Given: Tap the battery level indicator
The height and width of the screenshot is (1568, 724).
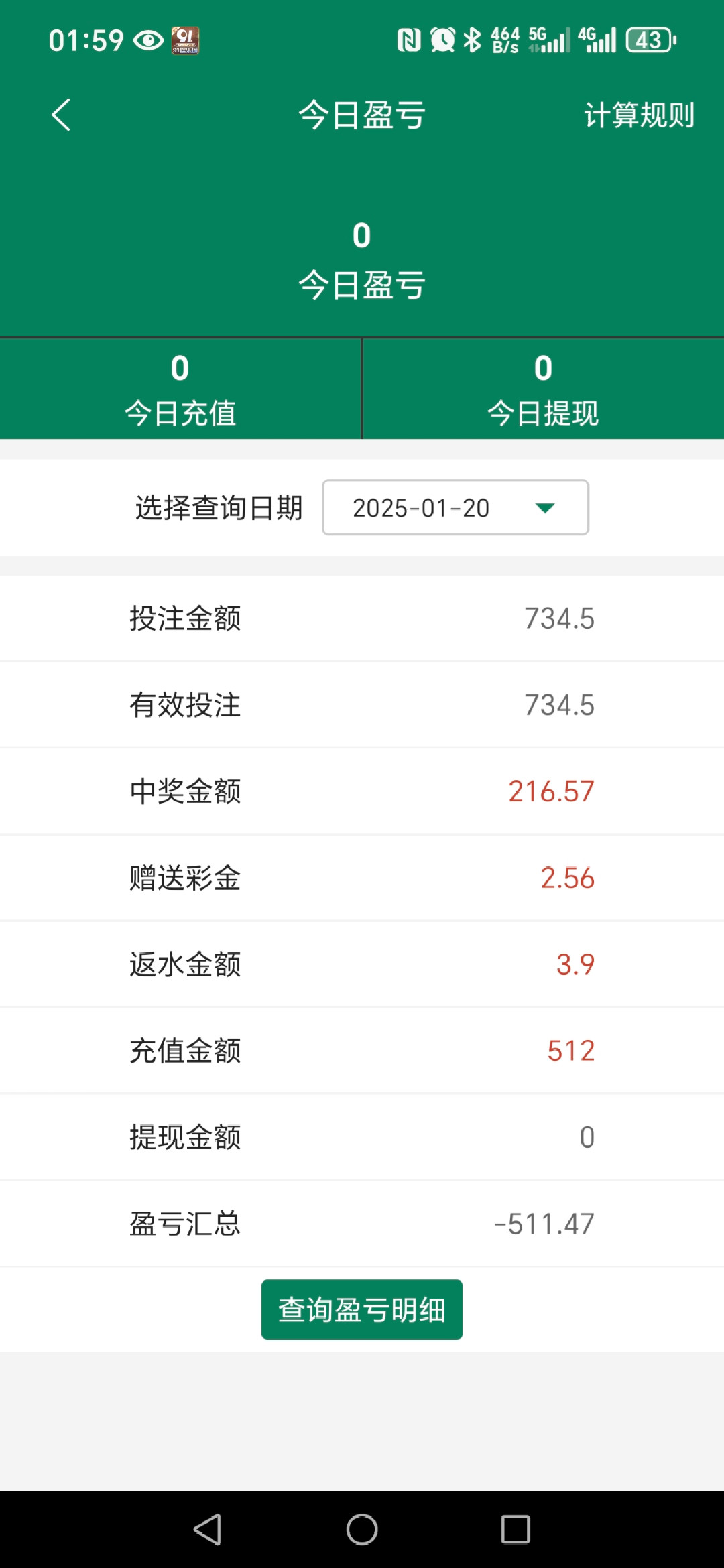Looking at the screenshot, I should point(650,40).
